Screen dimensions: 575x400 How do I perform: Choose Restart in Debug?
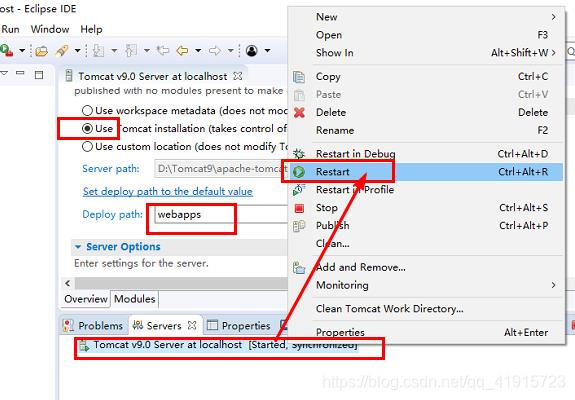(427, 154)
